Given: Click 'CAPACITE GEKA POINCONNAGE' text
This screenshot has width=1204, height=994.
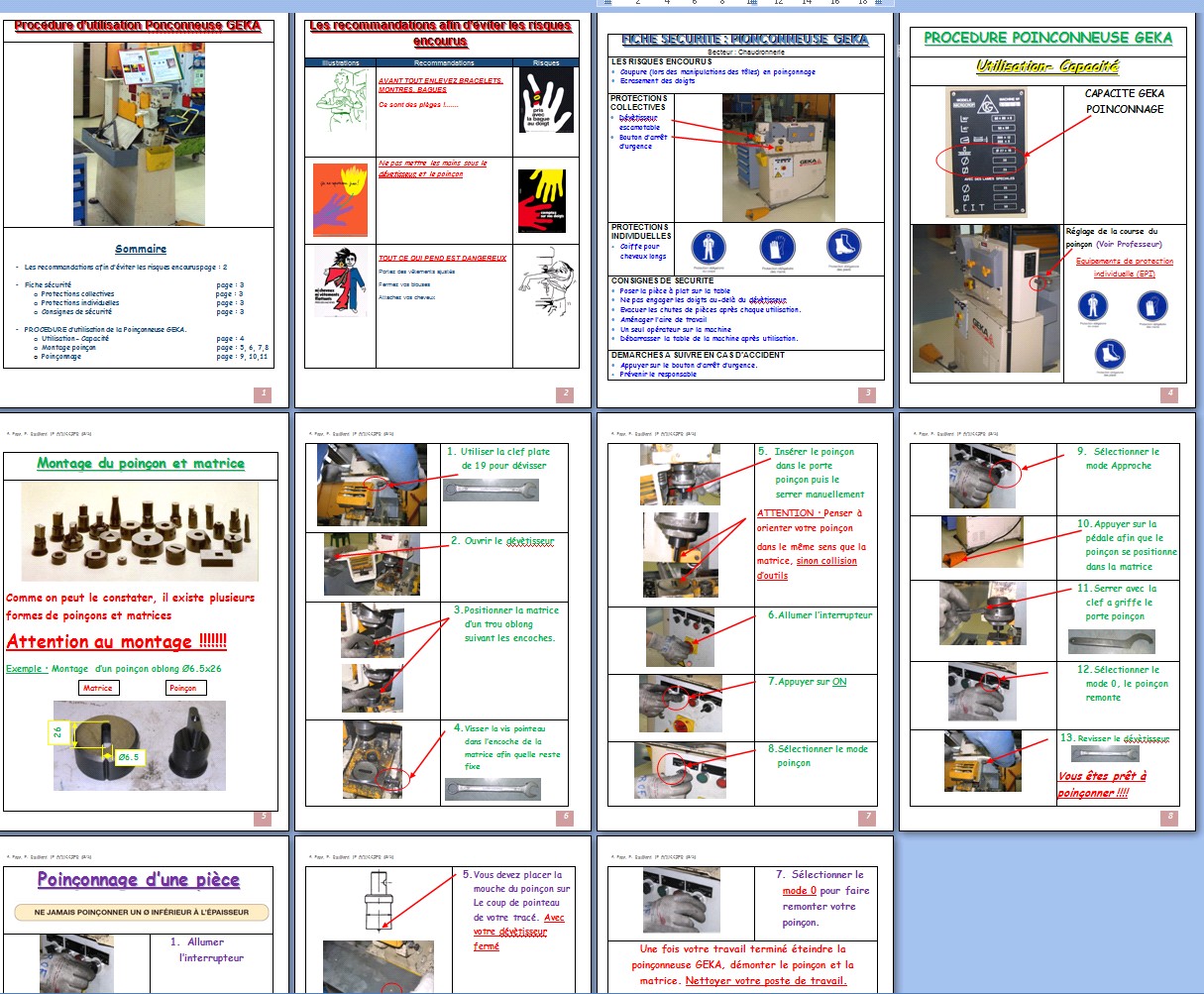Looking at the screenshot, I should coord(1125,101).
